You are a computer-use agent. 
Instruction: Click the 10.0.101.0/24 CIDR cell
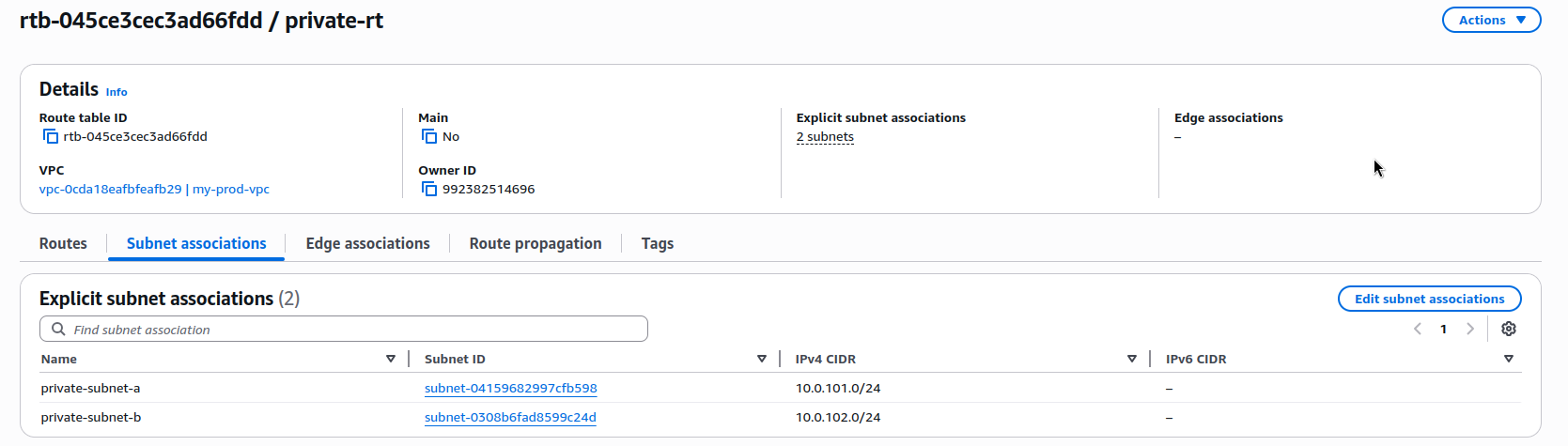(838, 388)
